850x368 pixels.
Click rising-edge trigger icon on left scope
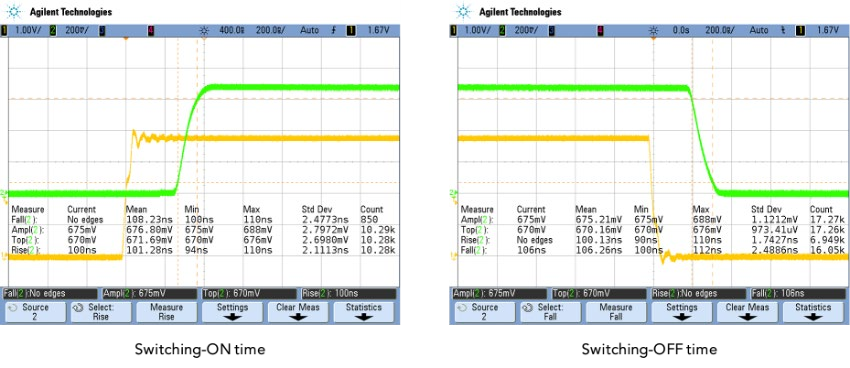click(x=333, y=30)
